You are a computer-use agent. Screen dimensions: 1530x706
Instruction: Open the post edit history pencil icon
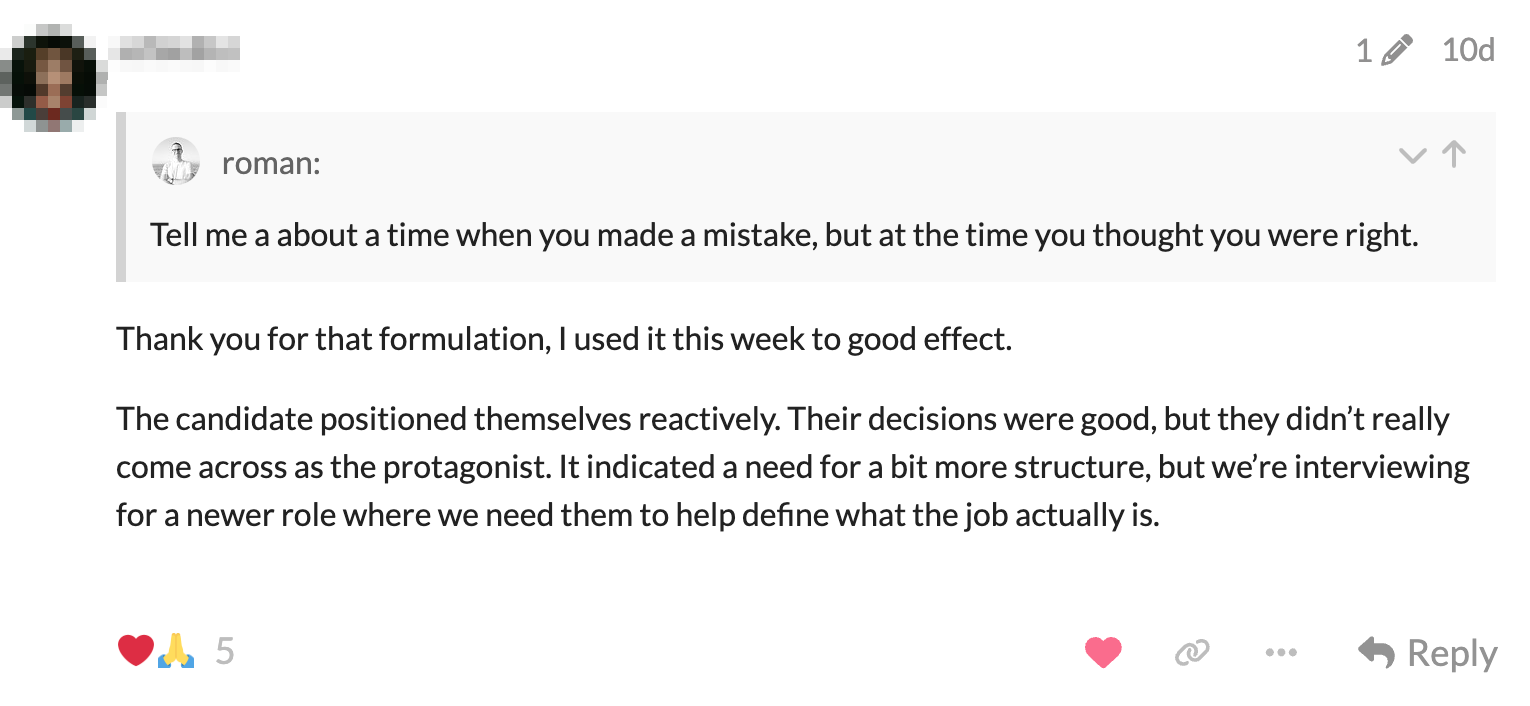[1397, 50]
